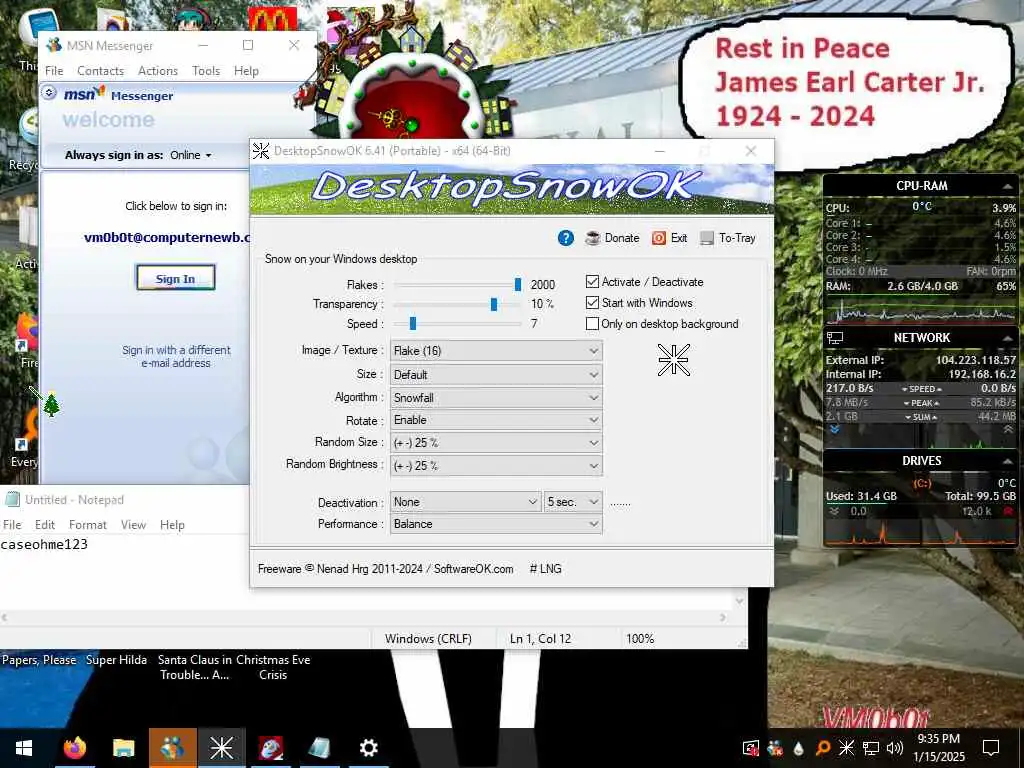Click the MSN Messenger butterfly title icon
The width and height of the screenshot is (1024, 768).
click(54, 46)
